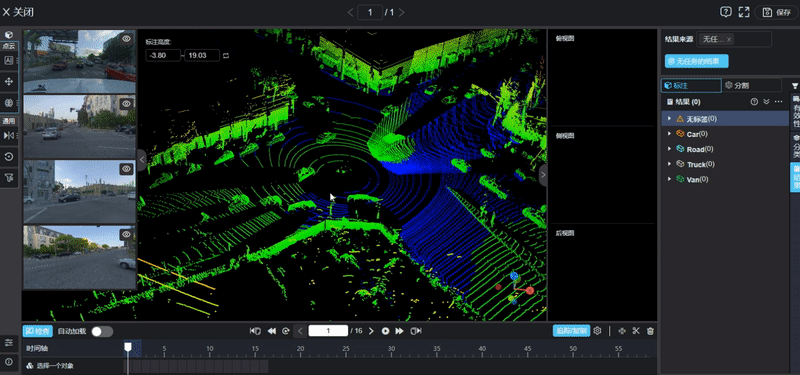
Task: Click the 保存 save button
Action: pyautogui.click(x=777, y=12)
